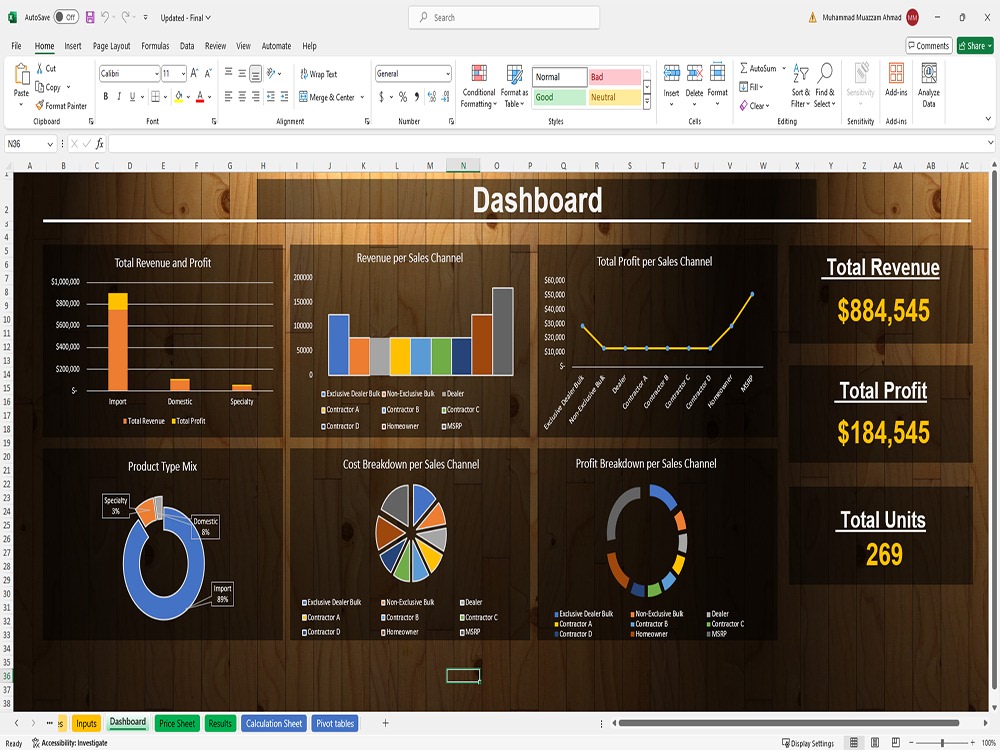Click the horizontal scrollbar at bottom
The height and width of the screenshot is (750, 1000).
tap(789, 723)
